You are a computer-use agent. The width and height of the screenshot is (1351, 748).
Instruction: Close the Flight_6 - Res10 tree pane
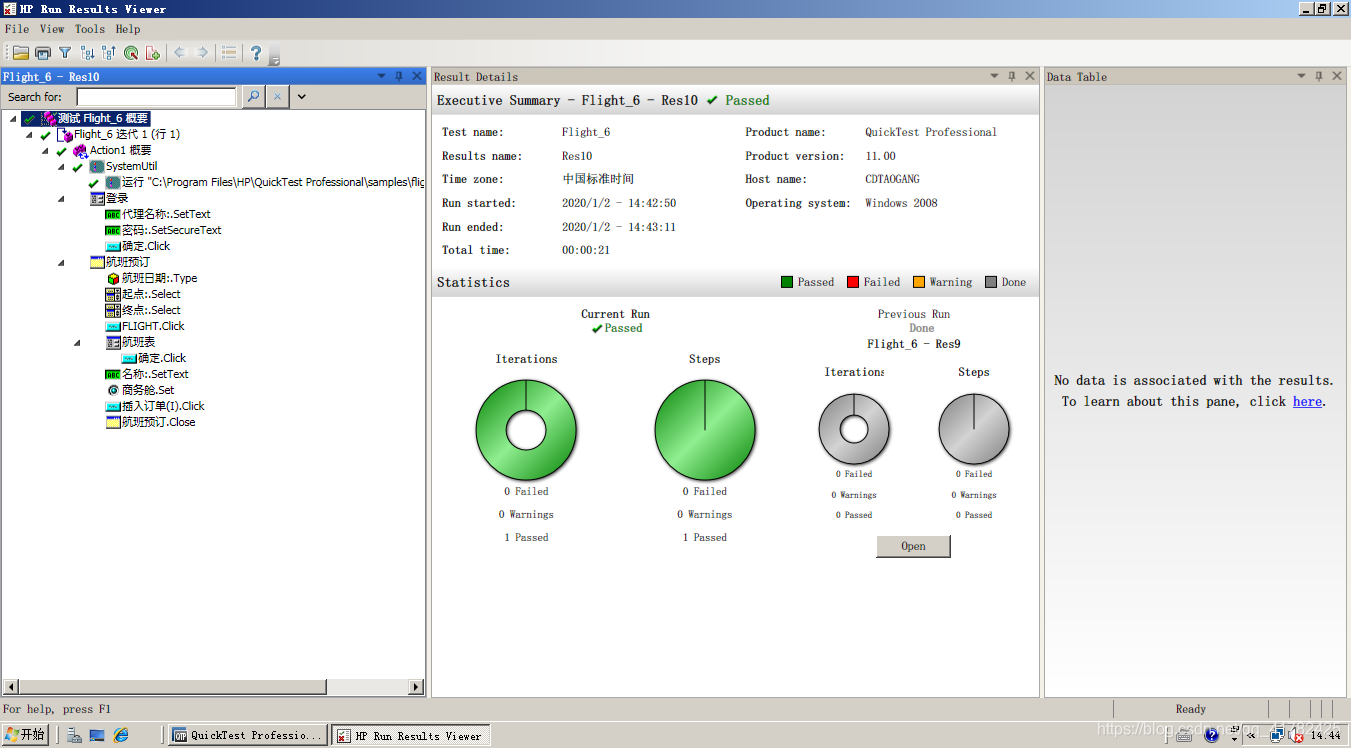(x=417, y=76)
